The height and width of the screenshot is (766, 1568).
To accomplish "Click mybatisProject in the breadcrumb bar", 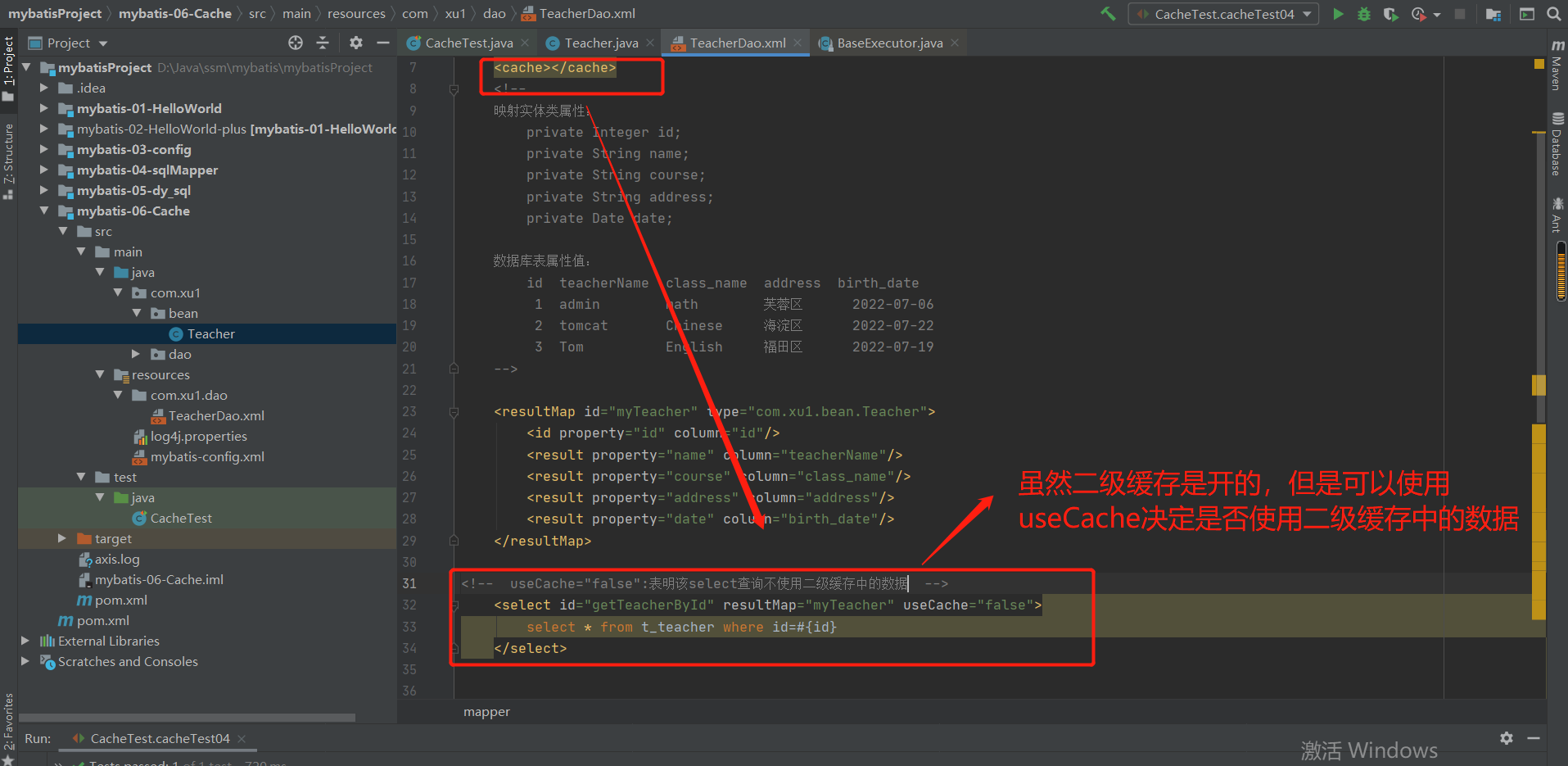I will 55,14.
